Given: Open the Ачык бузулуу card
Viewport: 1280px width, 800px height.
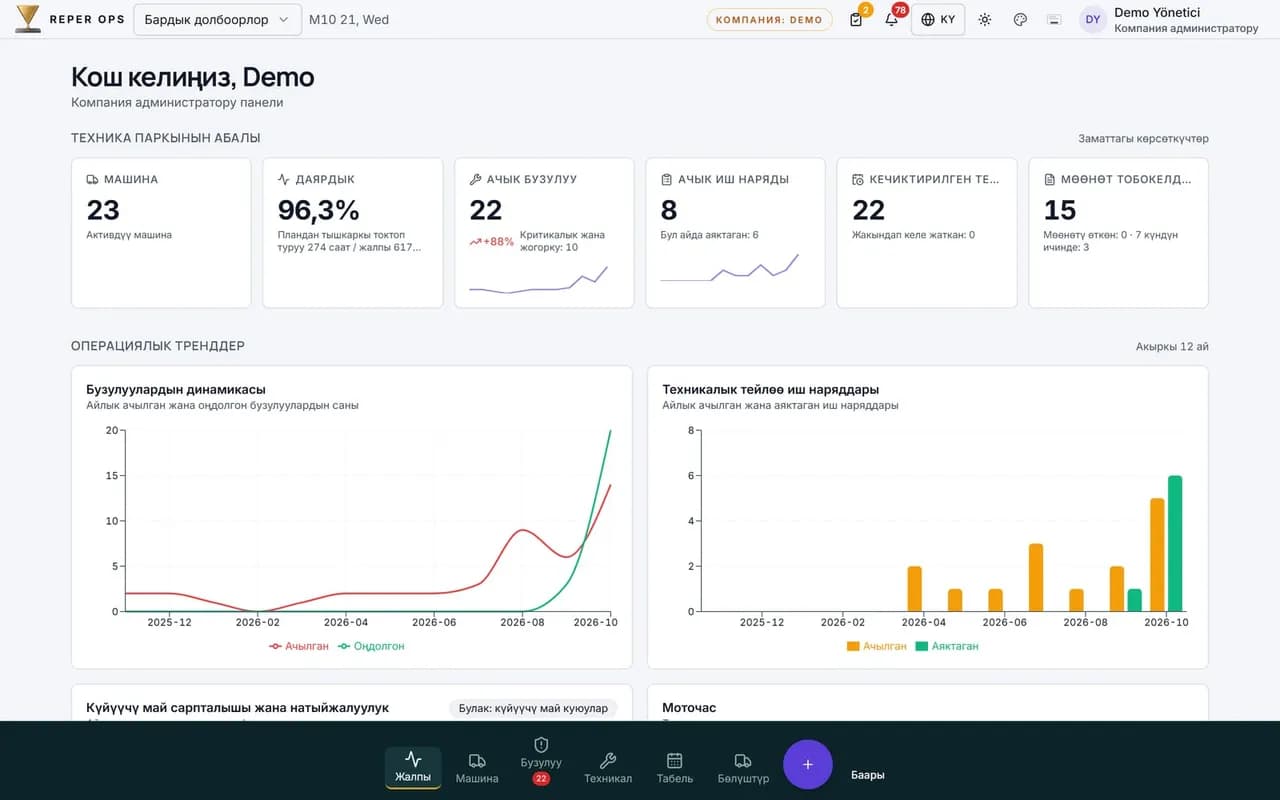Looking at the screenshot, I should [544, 232].
